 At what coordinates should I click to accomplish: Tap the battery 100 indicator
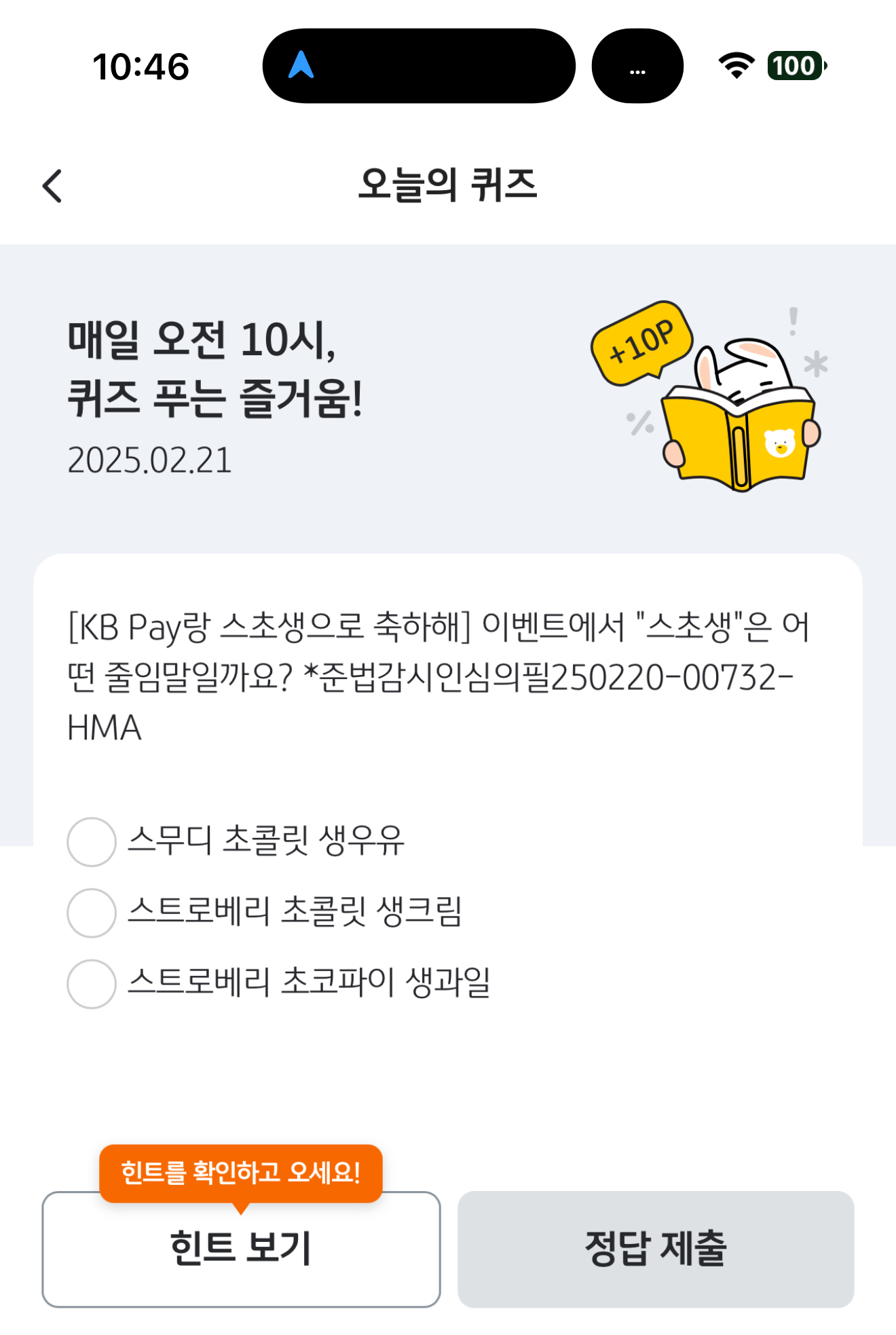coord(797,66)
